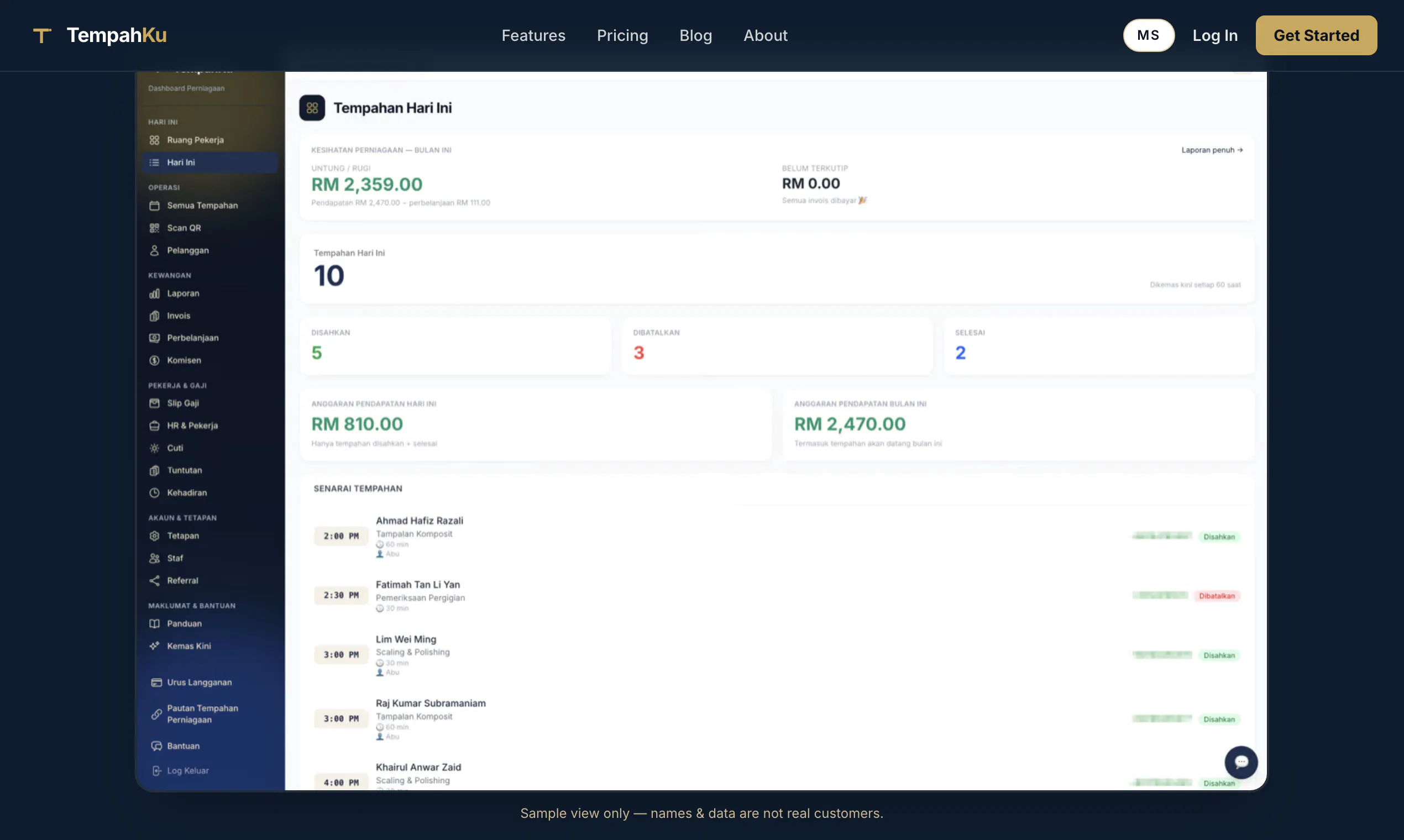Click the Cuti sun icon
Viewport: 1404px width, 840px height.
[154, 448]
